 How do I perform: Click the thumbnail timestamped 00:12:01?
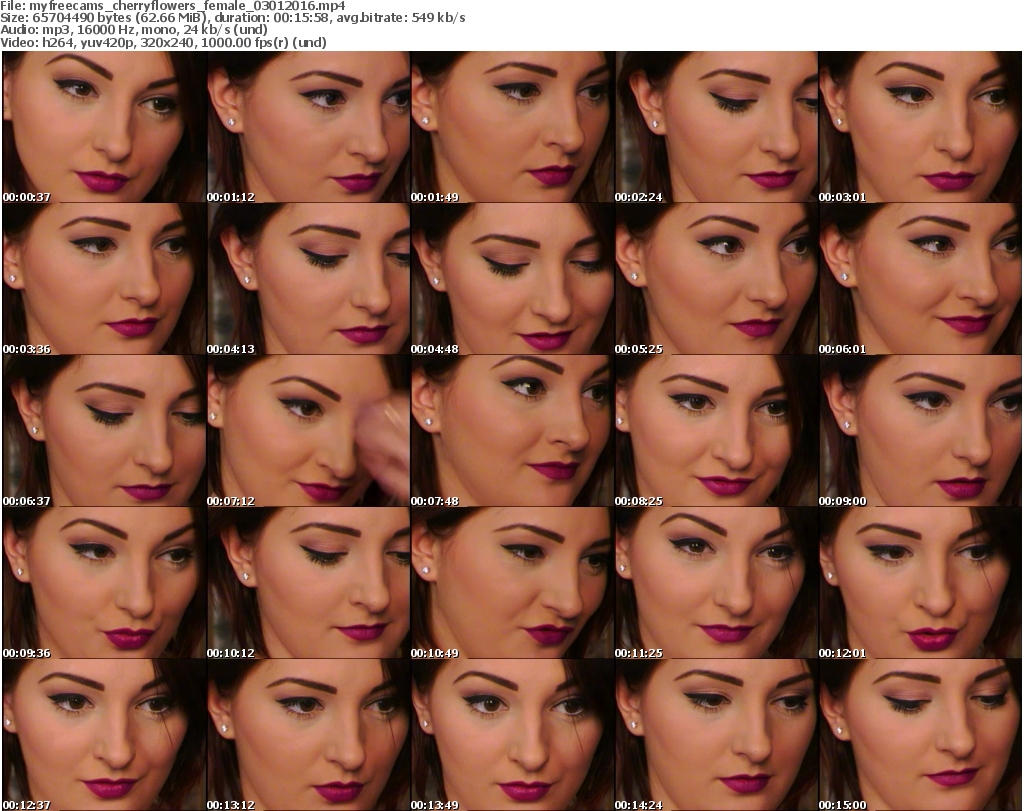(x=920, y=583)
